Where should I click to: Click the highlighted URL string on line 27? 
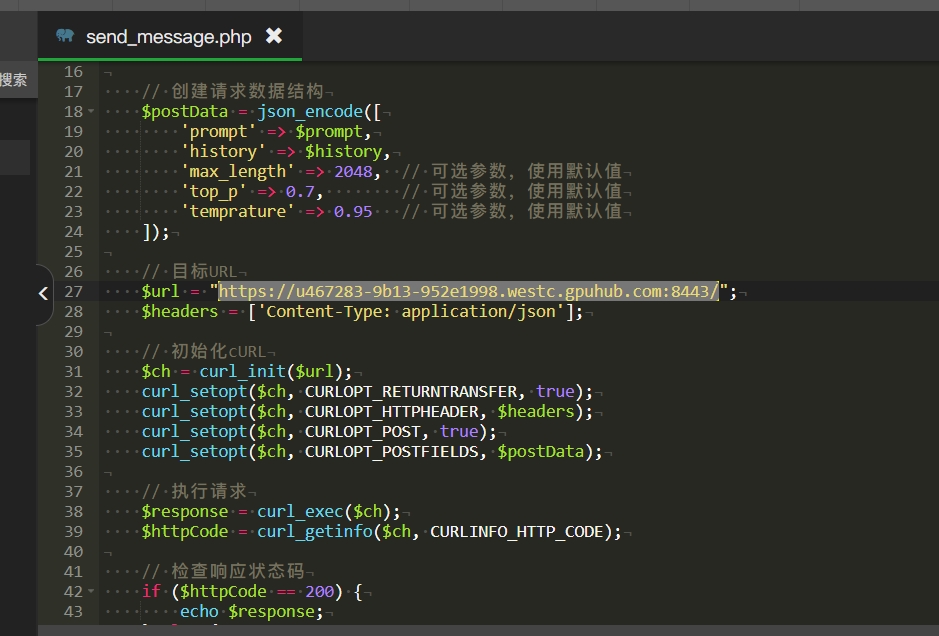tap(468, 291)
